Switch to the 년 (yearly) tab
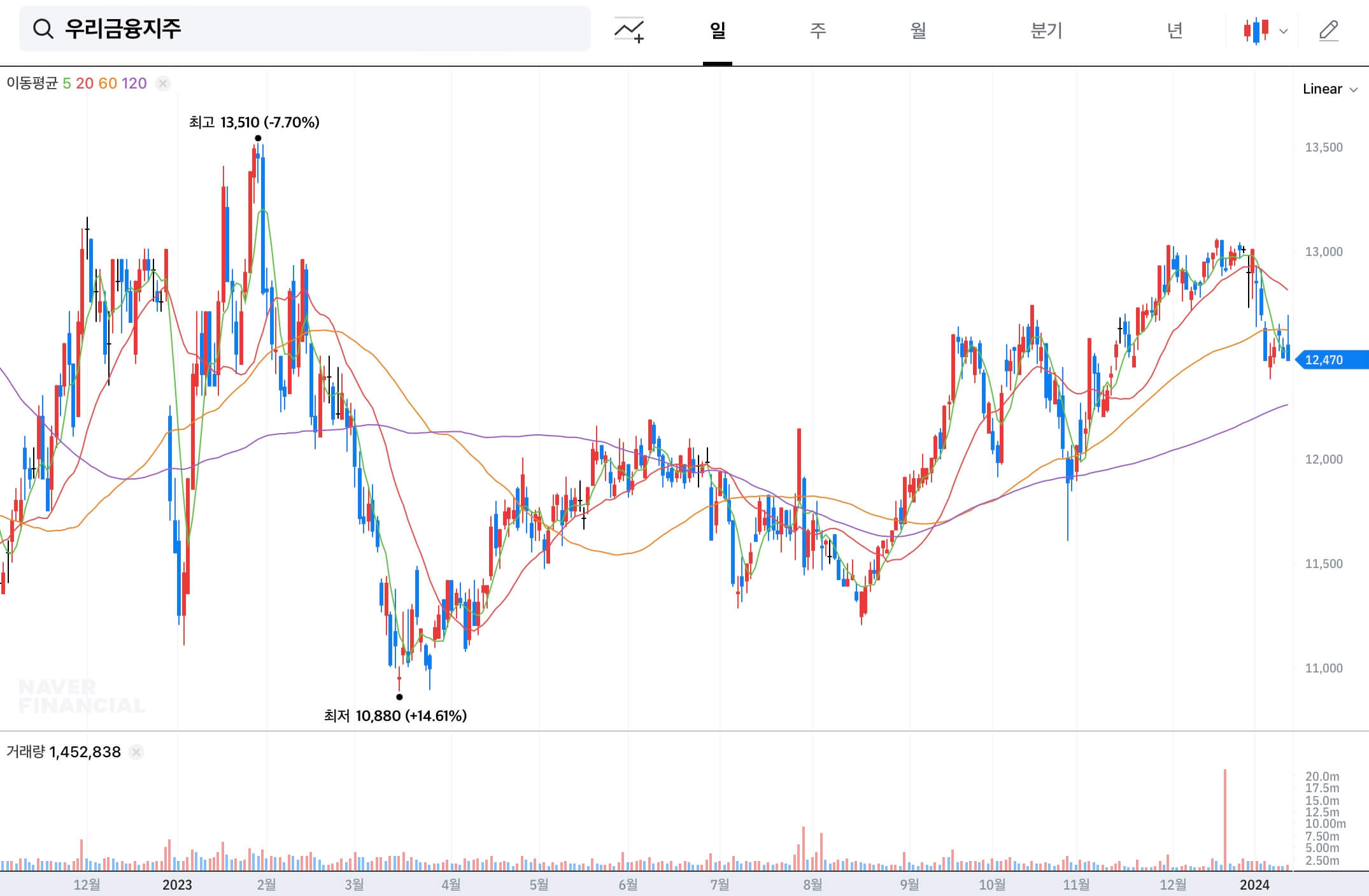Viewport: 1369px width, 896px height. coord(1175,30)
